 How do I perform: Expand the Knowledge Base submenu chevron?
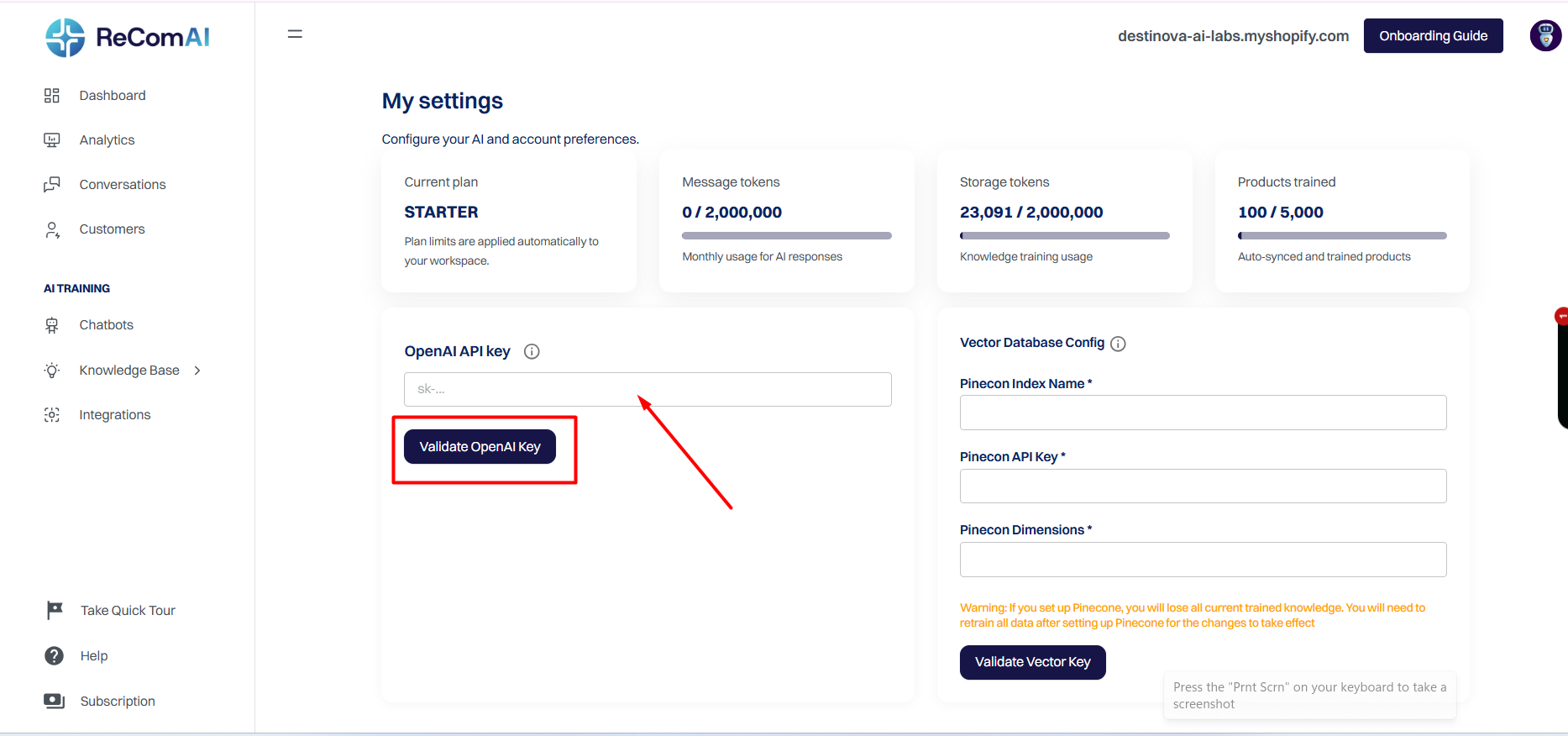[x=197, y=371]
